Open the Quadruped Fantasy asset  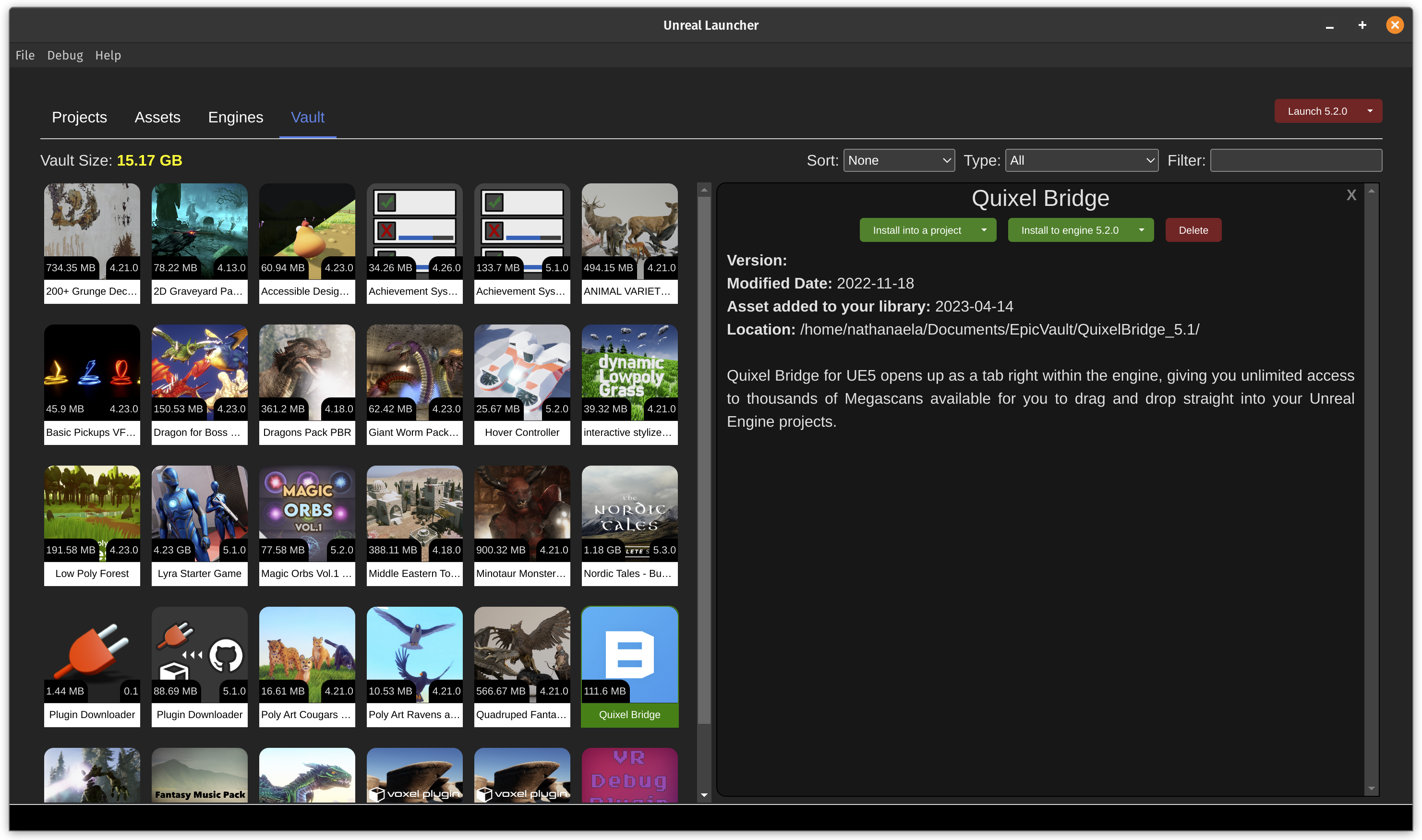click(522, 666)
